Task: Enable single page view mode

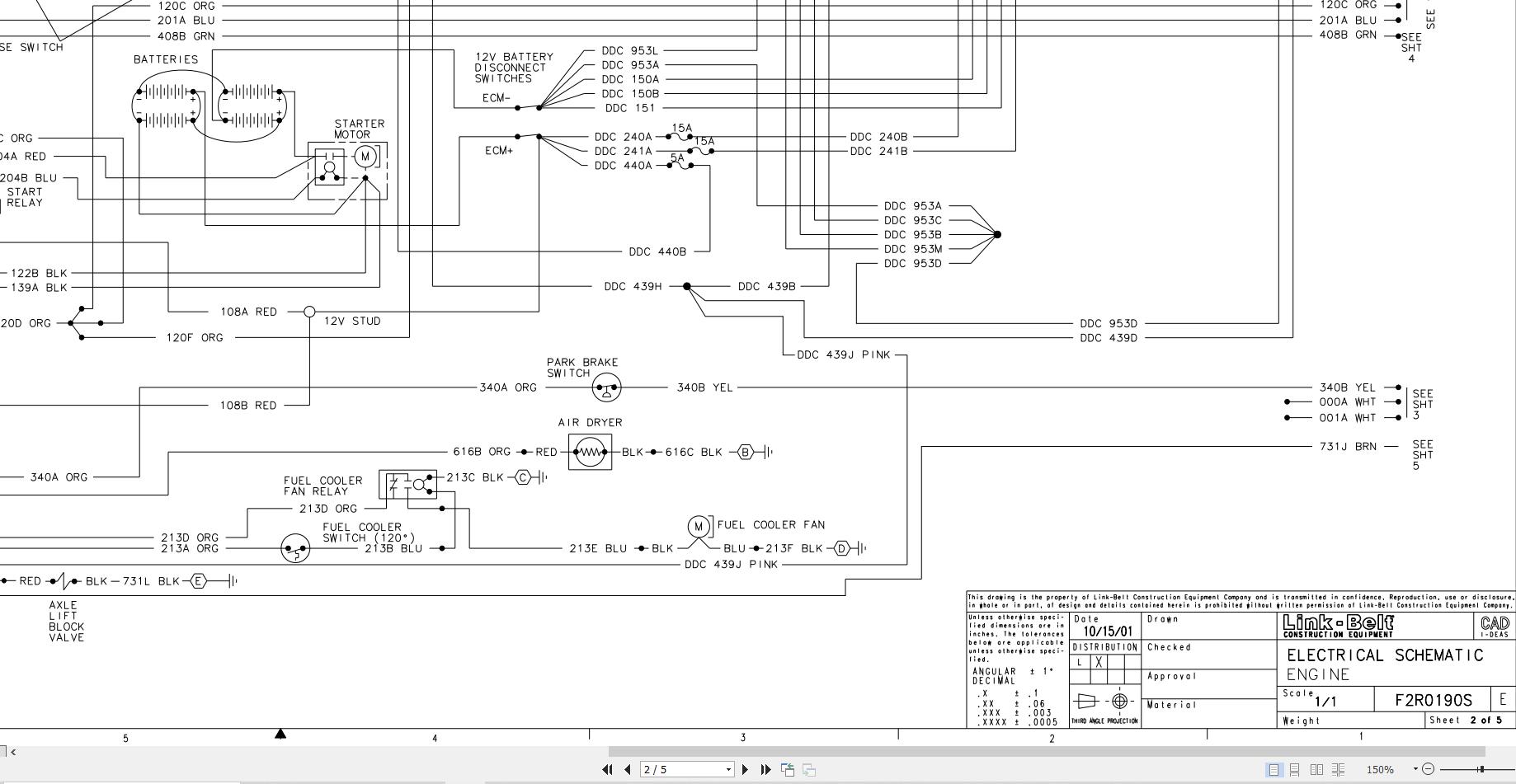Action: pyautogui.click(x=1274, y=769)
